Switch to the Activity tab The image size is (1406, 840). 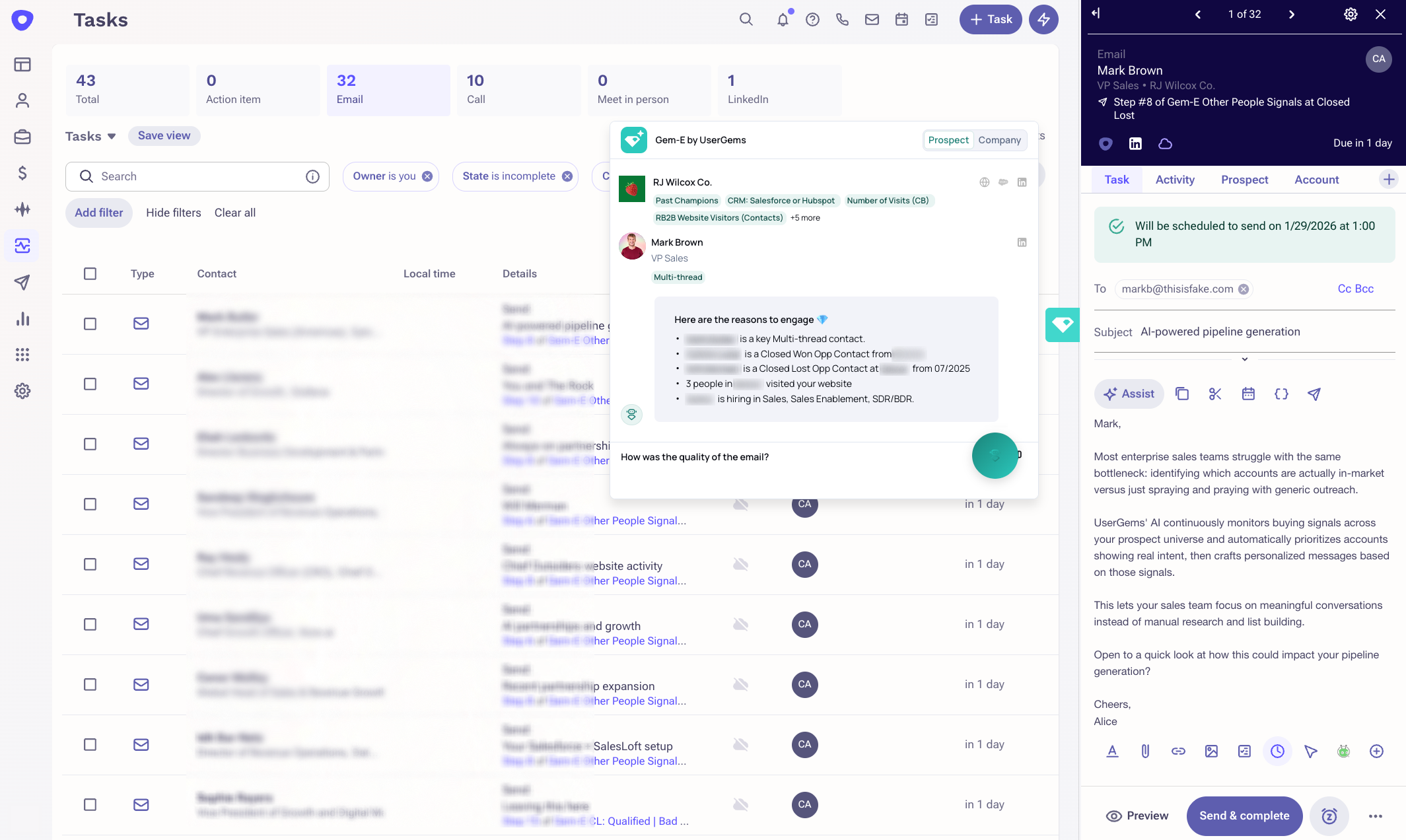[1174, 180]
